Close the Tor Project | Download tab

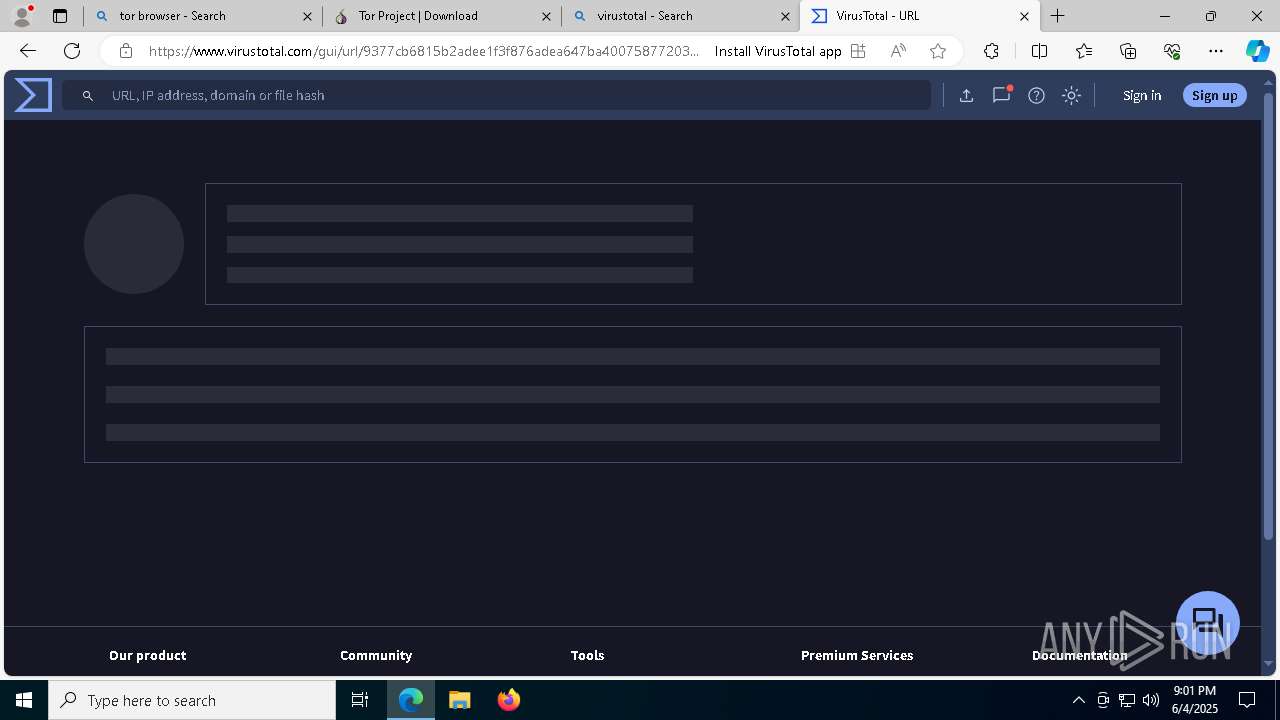(x=546, y=16)
